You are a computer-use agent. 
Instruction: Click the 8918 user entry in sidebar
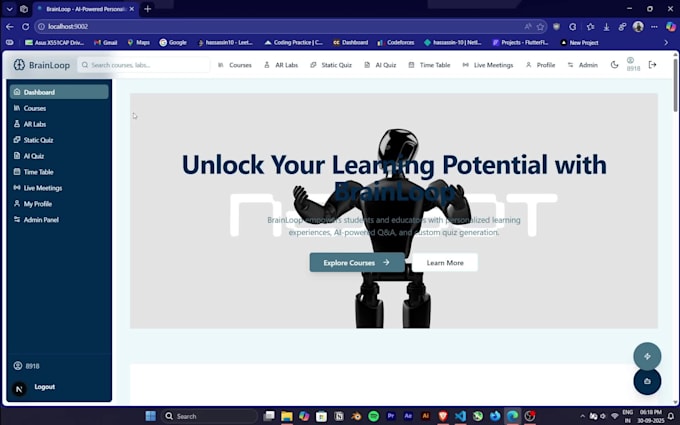[26, 366]
